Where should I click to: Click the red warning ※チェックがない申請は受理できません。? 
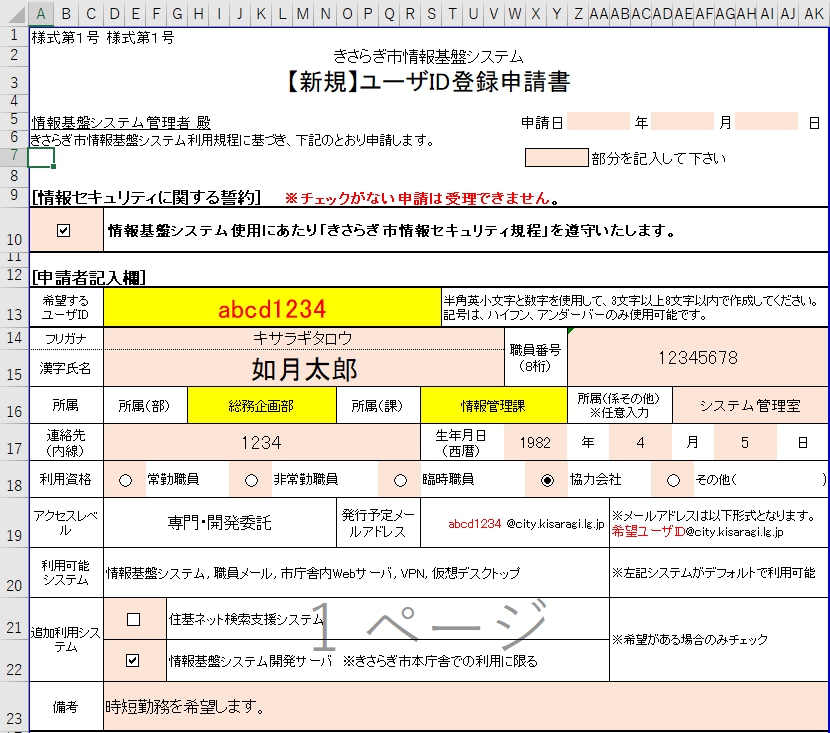point(422,198)
